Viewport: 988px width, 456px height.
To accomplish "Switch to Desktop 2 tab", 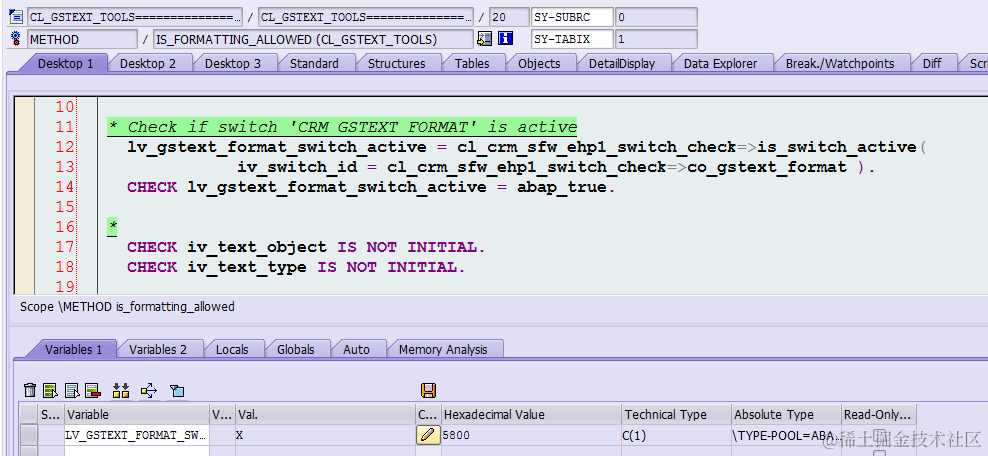I will [148, 64].
